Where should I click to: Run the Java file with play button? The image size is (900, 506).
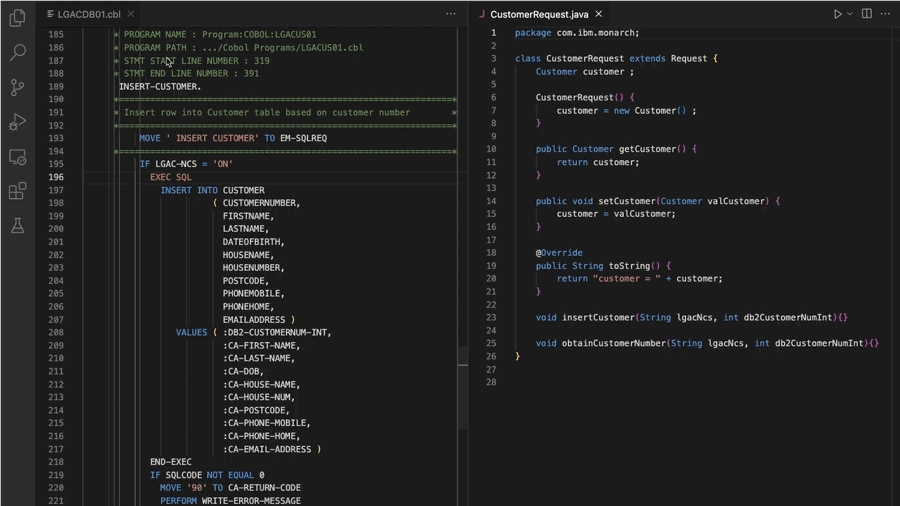point(837,14)
